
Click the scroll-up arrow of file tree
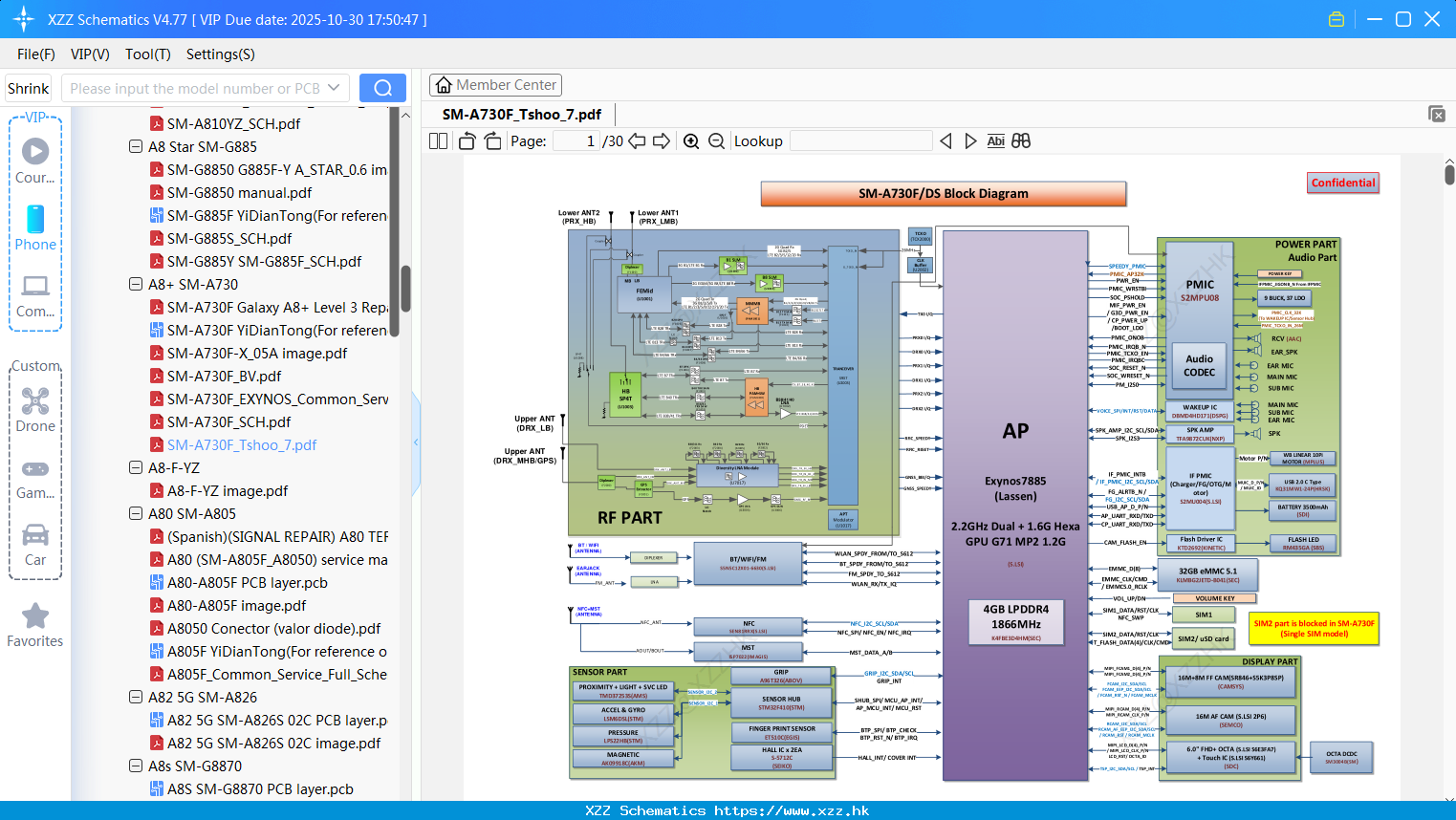[x=405, y=115]
